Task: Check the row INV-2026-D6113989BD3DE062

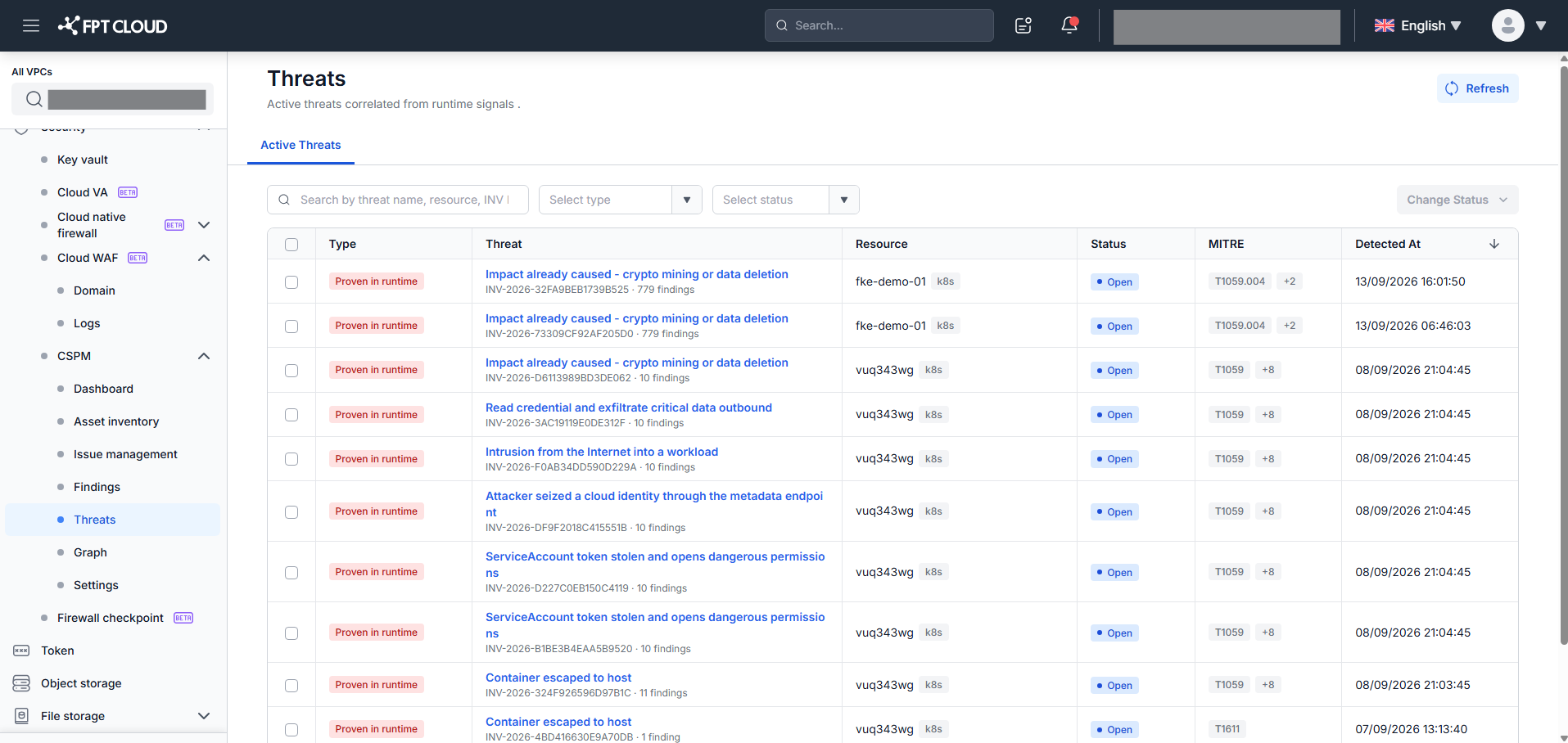Action: [x=291, y=371]
